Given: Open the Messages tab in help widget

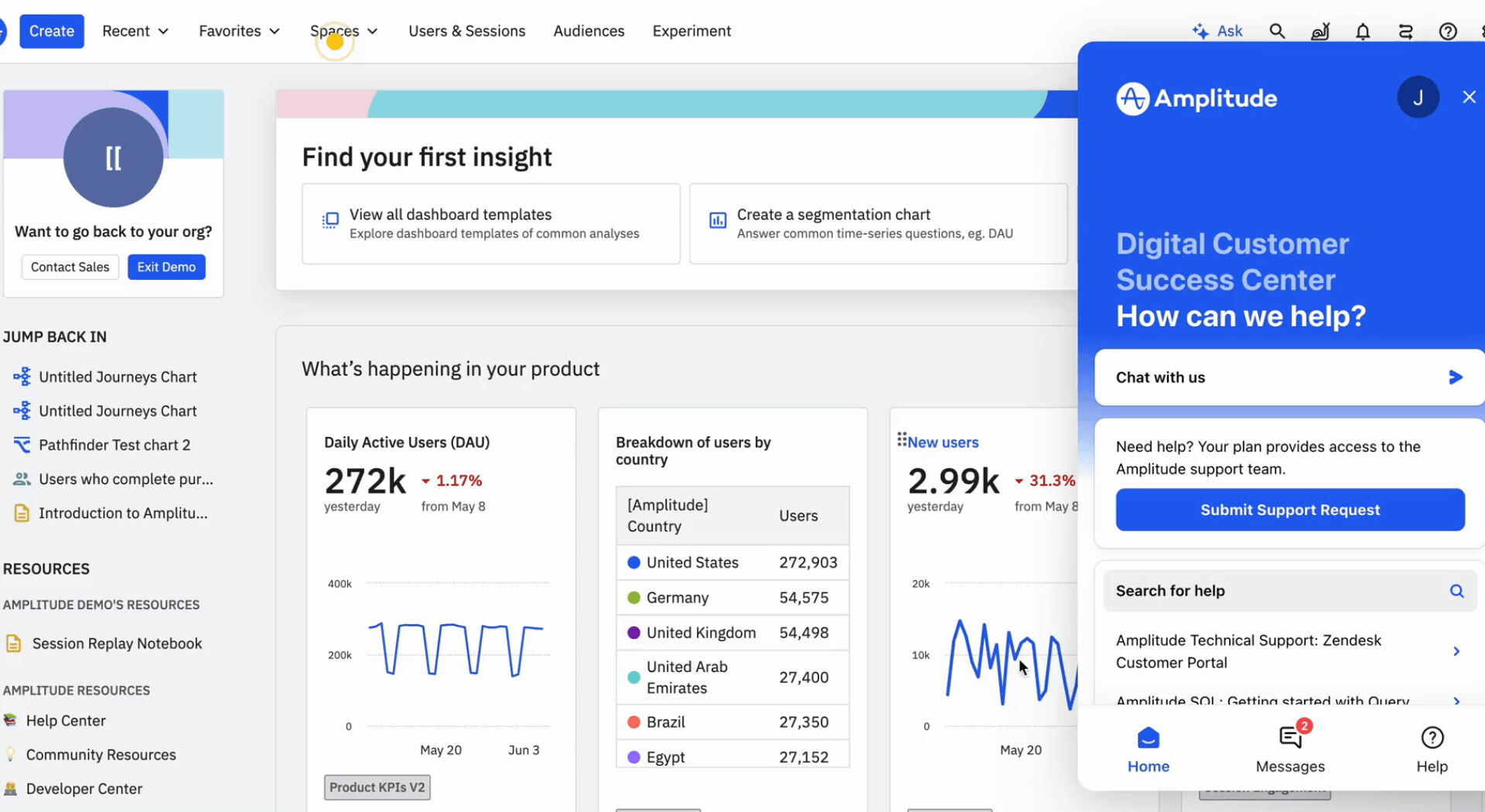Looking at the screenshot, I should point(1290,749).
